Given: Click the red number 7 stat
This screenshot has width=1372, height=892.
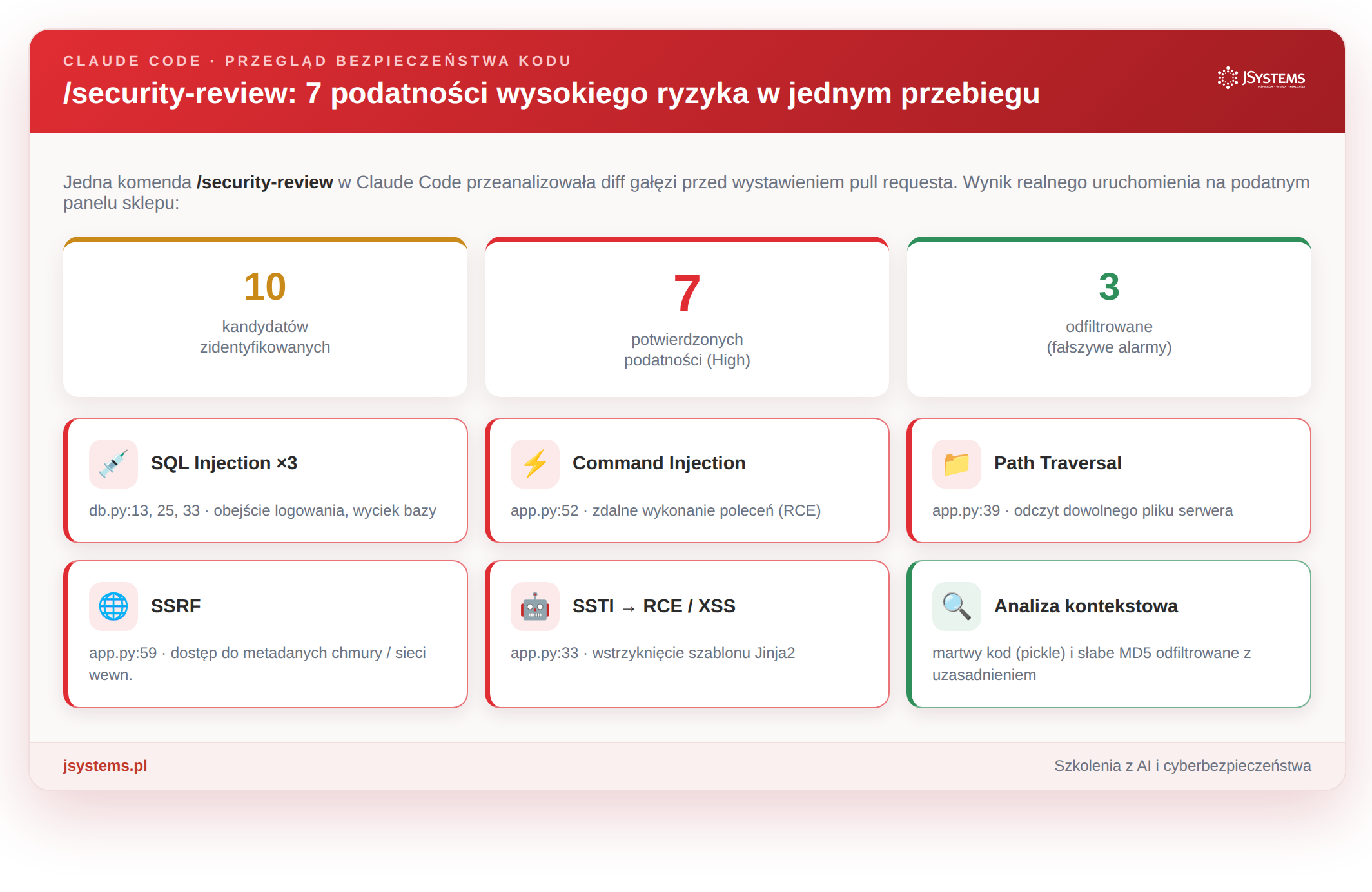Looking at the screenshot, I should point(687,293).
